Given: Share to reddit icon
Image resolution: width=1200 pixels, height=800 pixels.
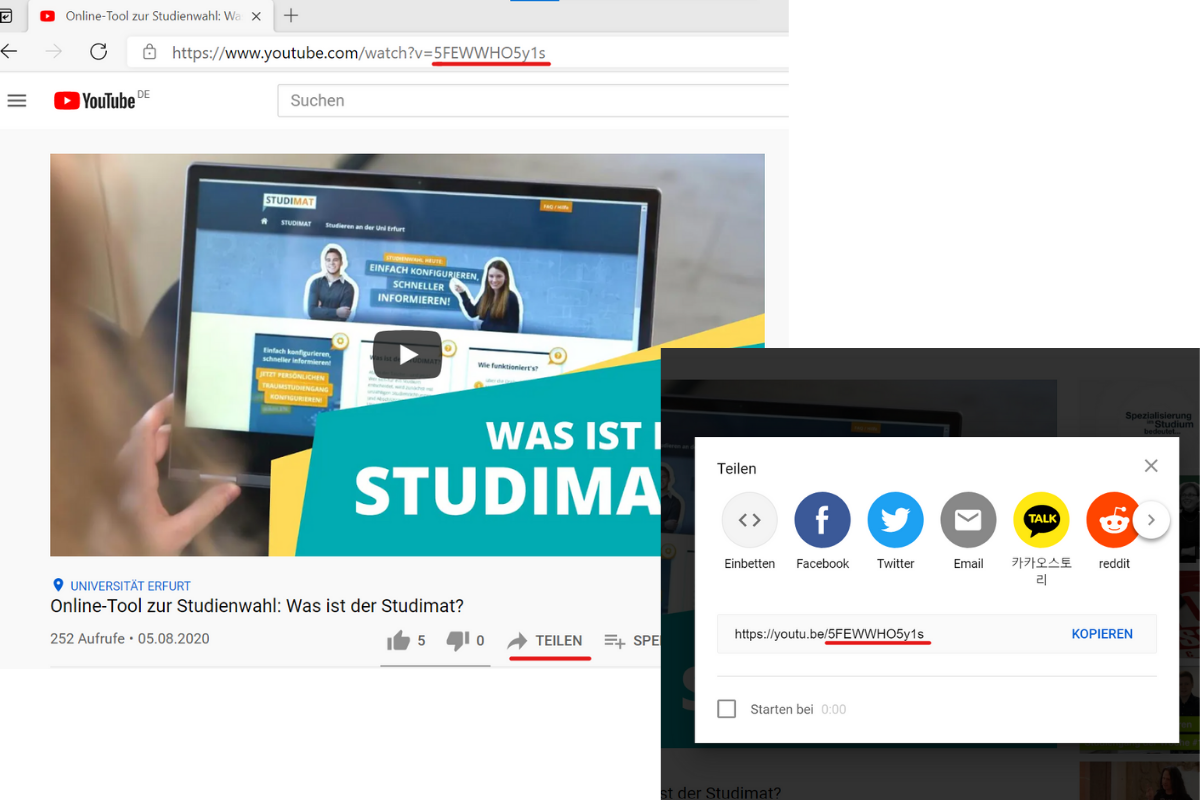Looking at the screenshot, I should click(1113, 520).
